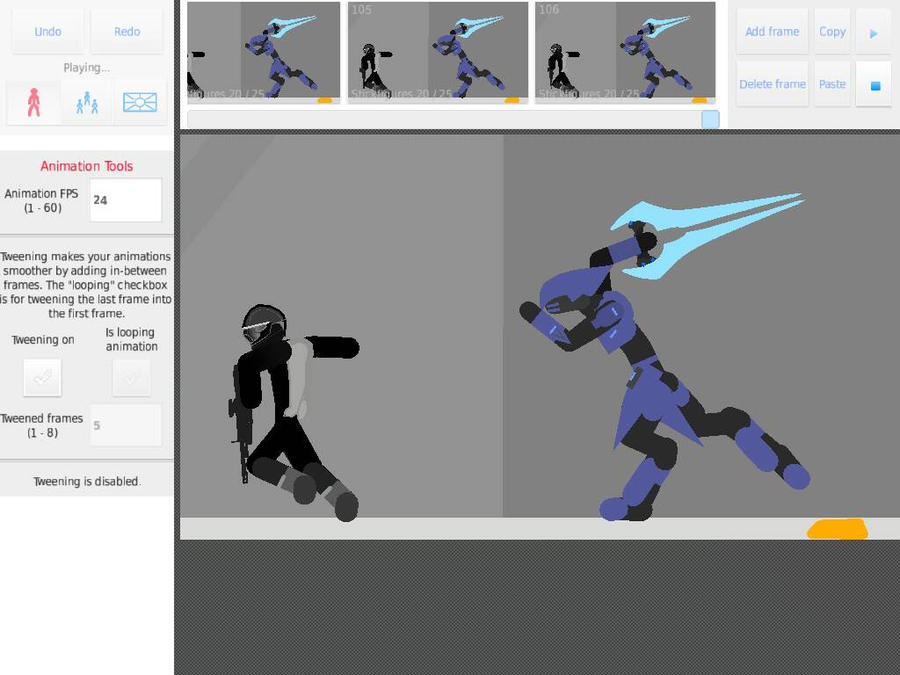The height and width of the screenshot is (675, 900).
Task: Select the red stickfigure animate mode icon
Action: click(33, 101)
